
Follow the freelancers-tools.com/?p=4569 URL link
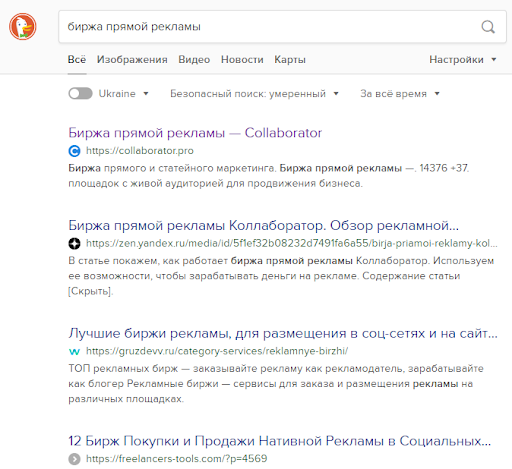coord(176,459)
